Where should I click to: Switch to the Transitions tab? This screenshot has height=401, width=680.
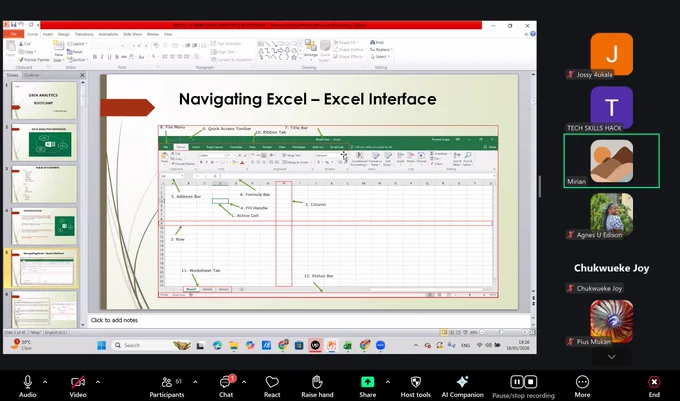84,34
